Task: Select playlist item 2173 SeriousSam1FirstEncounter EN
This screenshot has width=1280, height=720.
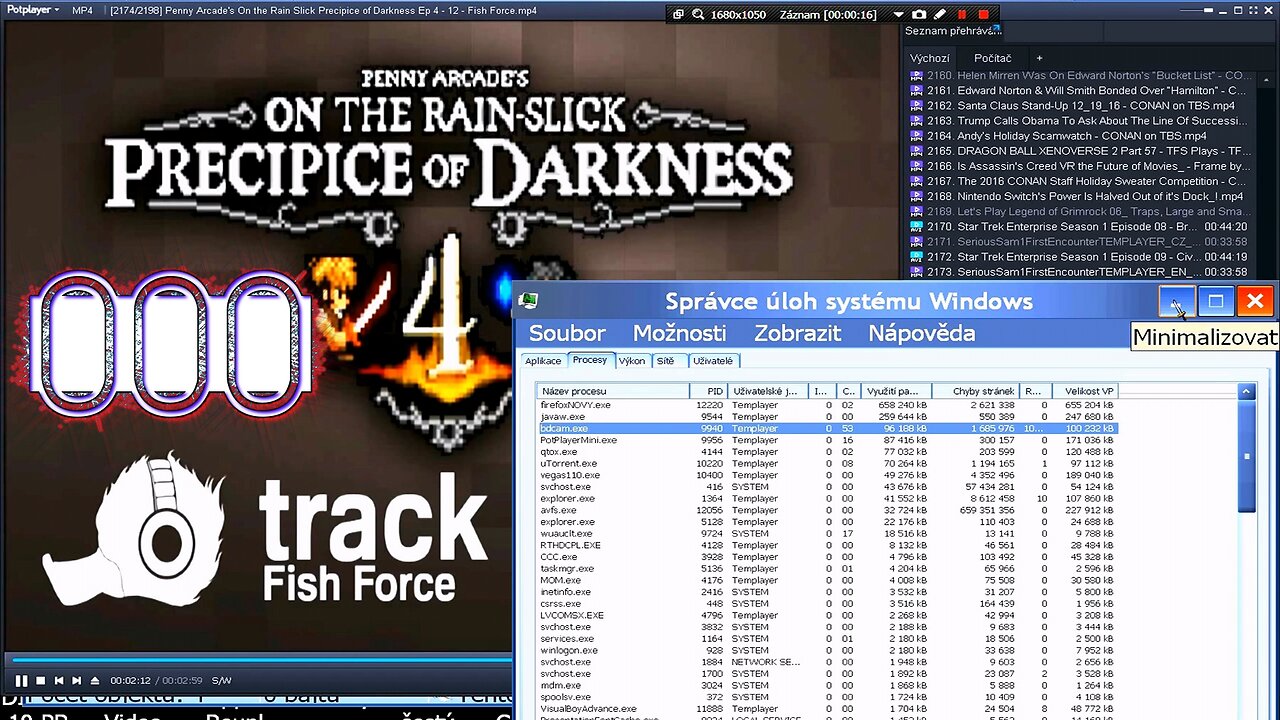Action: coord(1078,272)
